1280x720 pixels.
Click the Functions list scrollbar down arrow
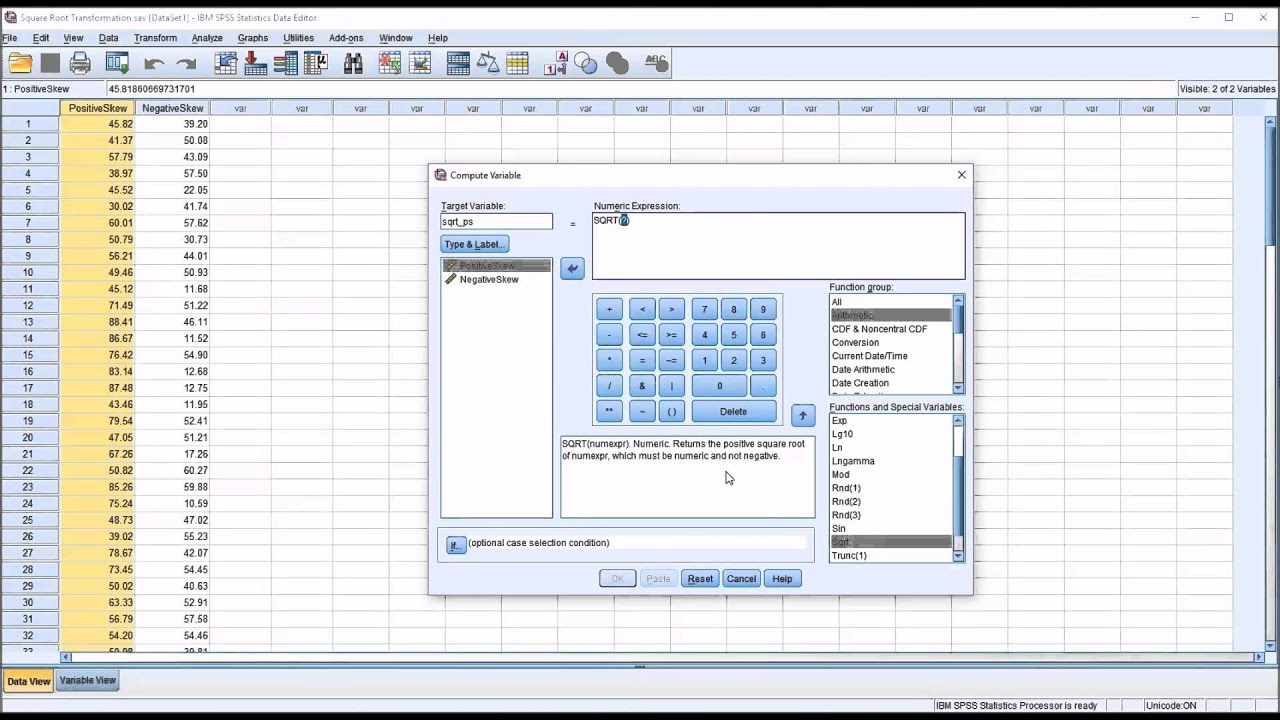958,556
